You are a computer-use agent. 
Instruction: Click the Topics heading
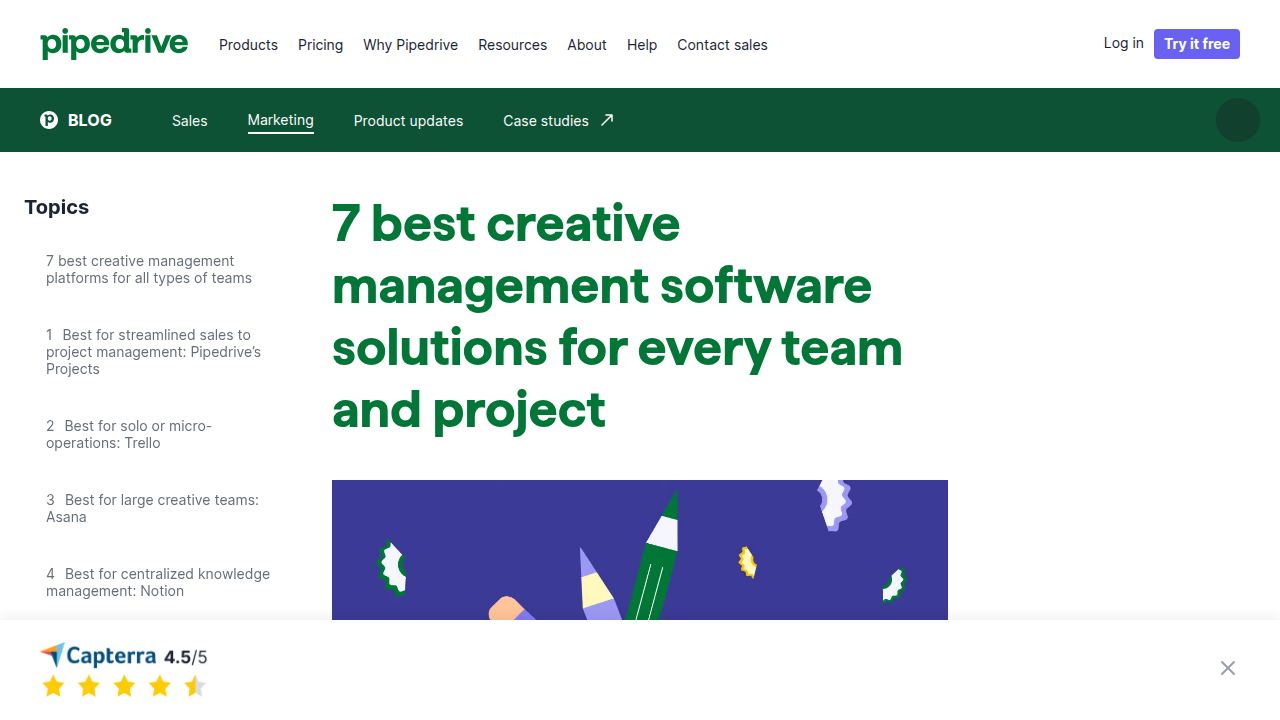click(x=57, y=207)
